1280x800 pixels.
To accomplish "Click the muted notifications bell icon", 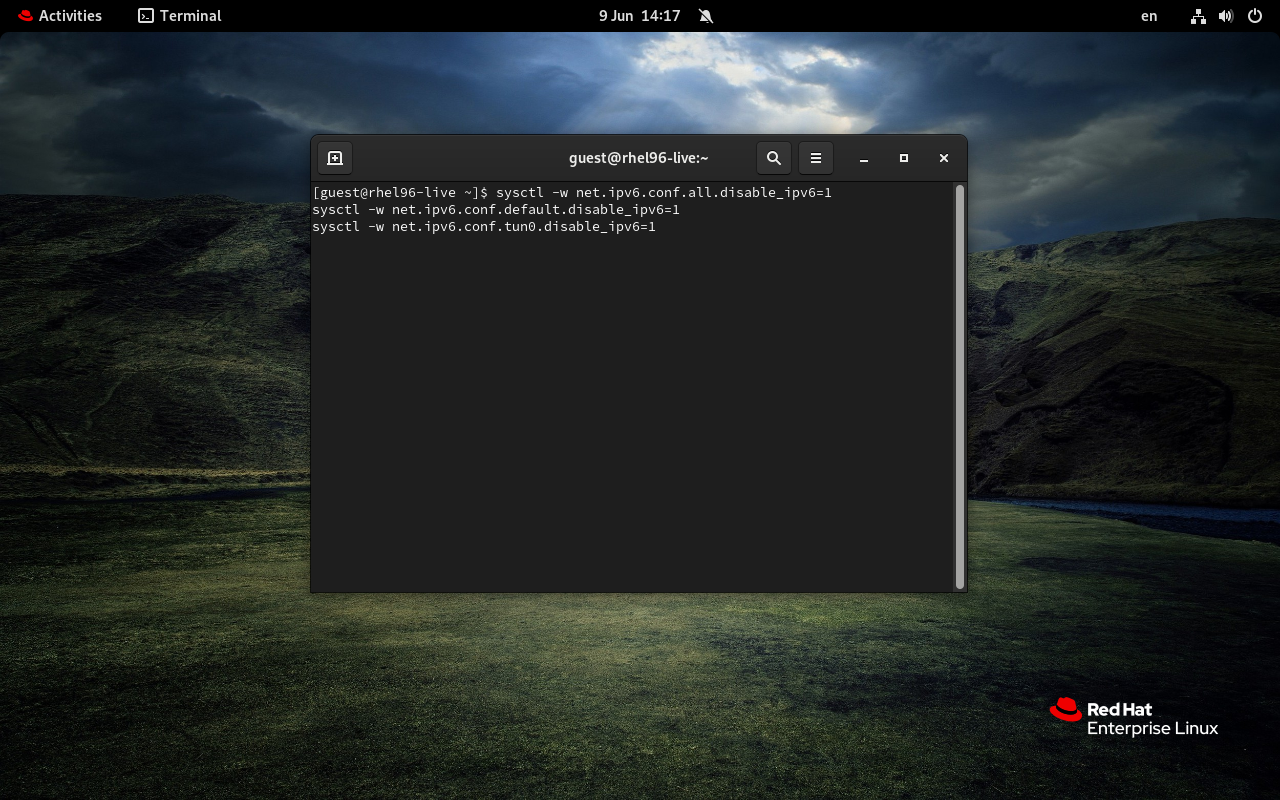I will (x=705, y=15).
